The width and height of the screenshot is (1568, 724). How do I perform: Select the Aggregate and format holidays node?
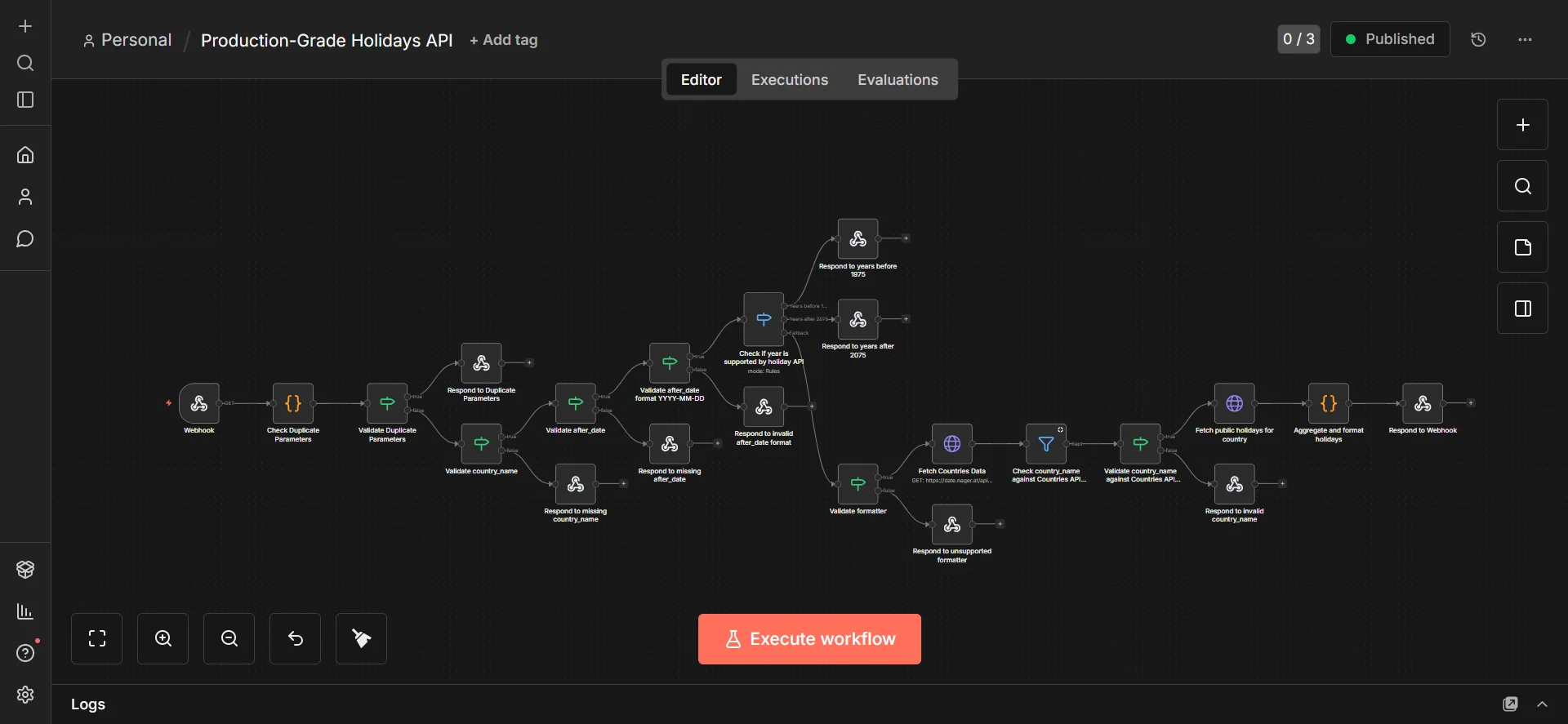1329,403
